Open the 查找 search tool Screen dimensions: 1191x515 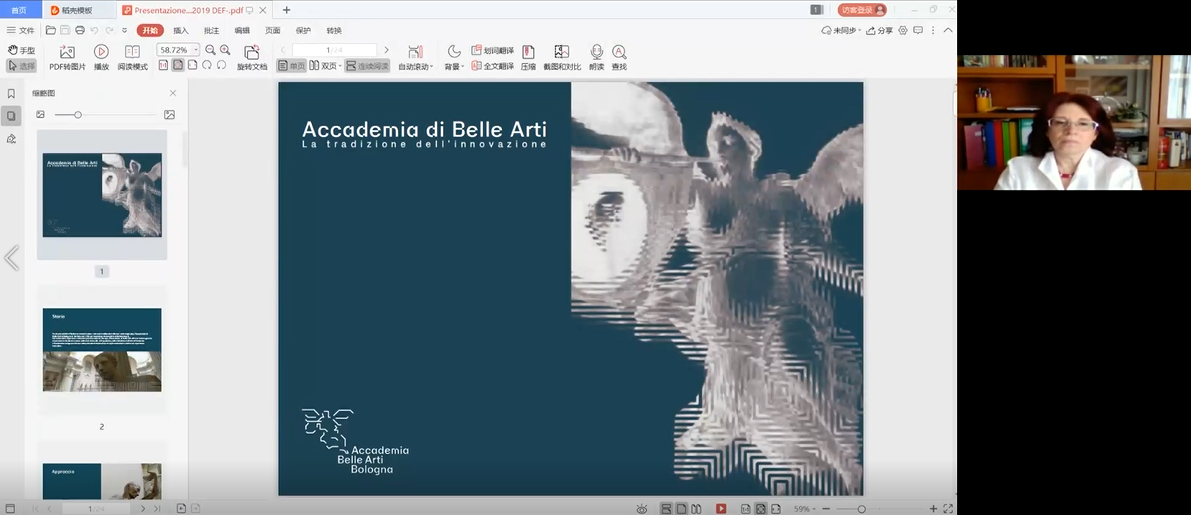click(x=619, y=52)
